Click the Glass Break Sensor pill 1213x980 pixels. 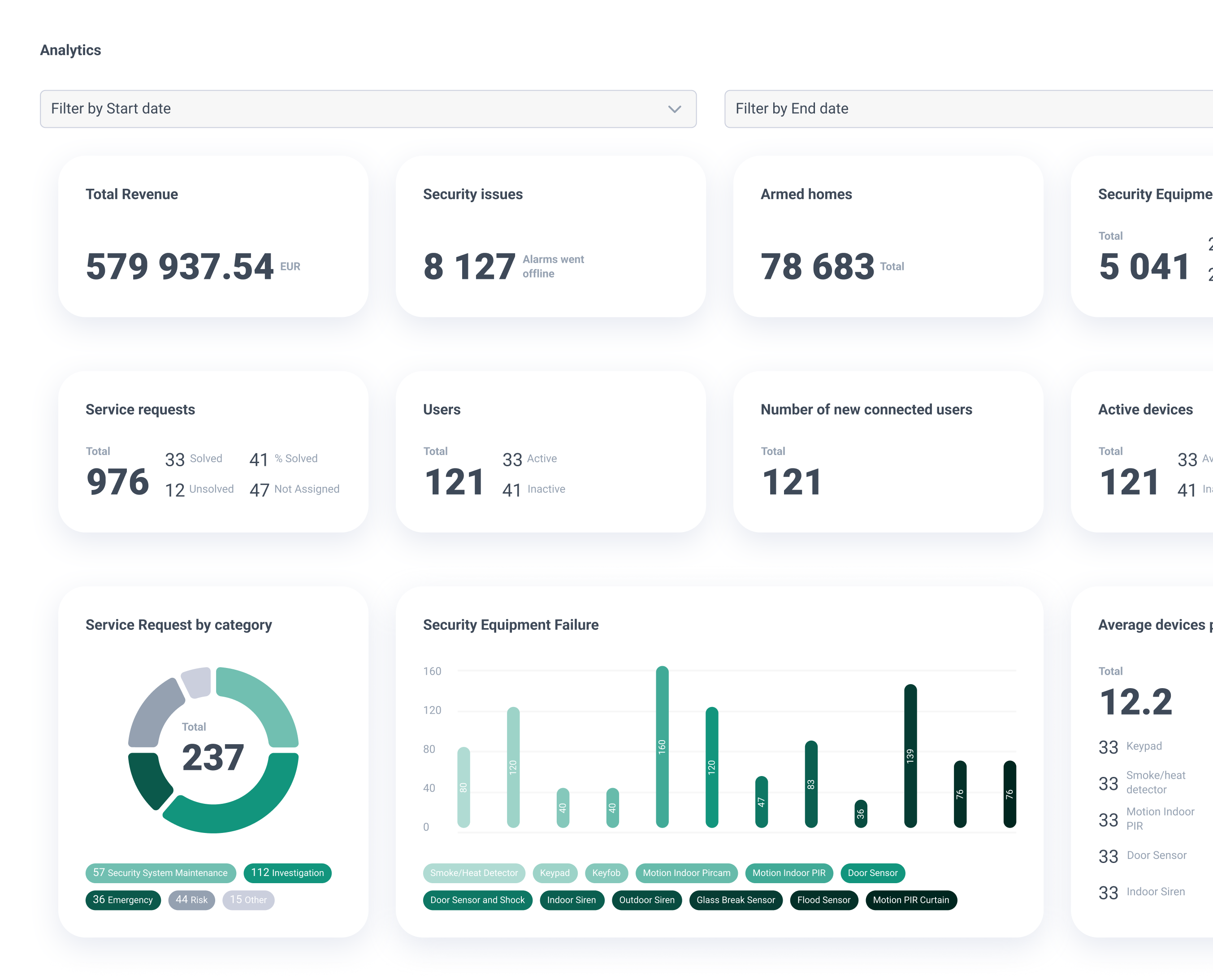[736, 900]
